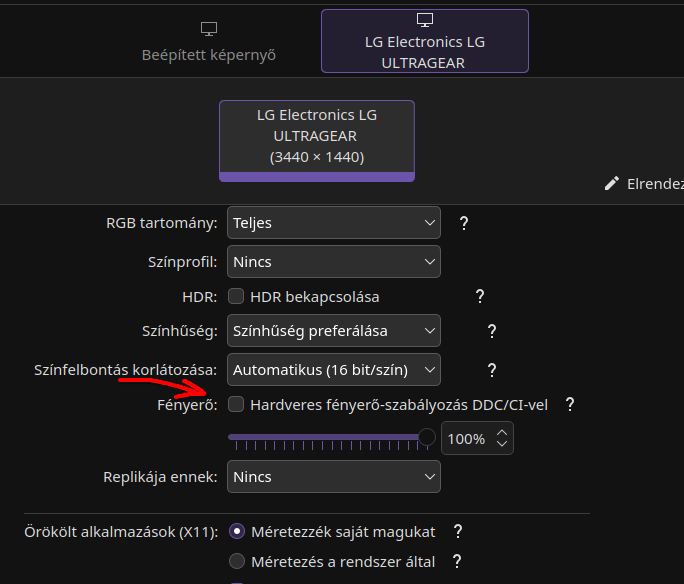The image size is (684, 584).
Task: Click help icon beside Méretezzék saját magukat
Action: click(458, 531)
